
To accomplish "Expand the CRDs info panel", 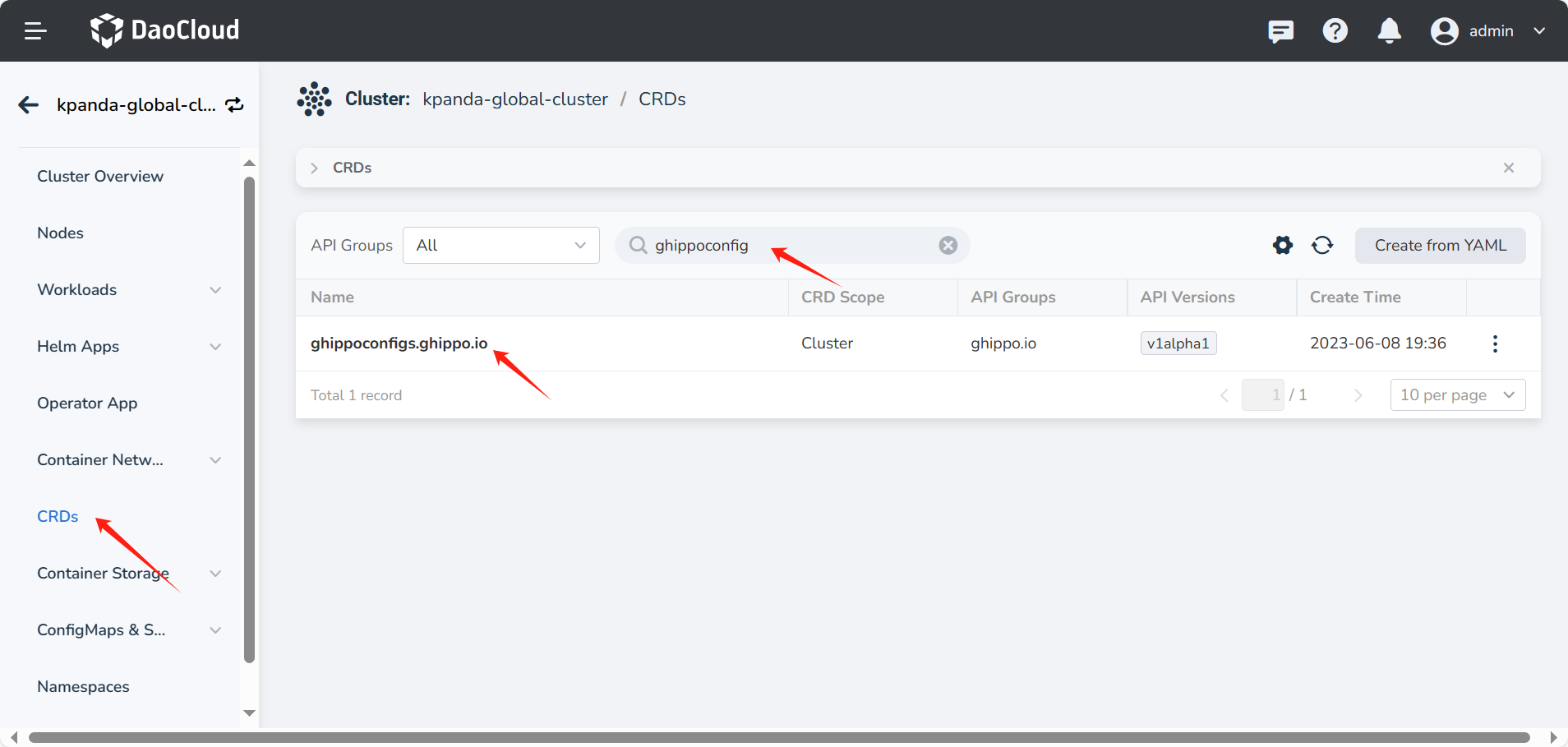I will [315, 168].
